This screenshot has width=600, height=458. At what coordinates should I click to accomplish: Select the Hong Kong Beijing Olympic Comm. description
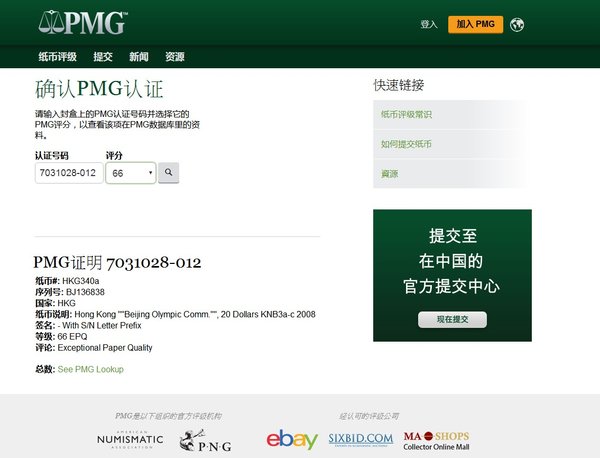pyautogui.click(x=195, y=315)
